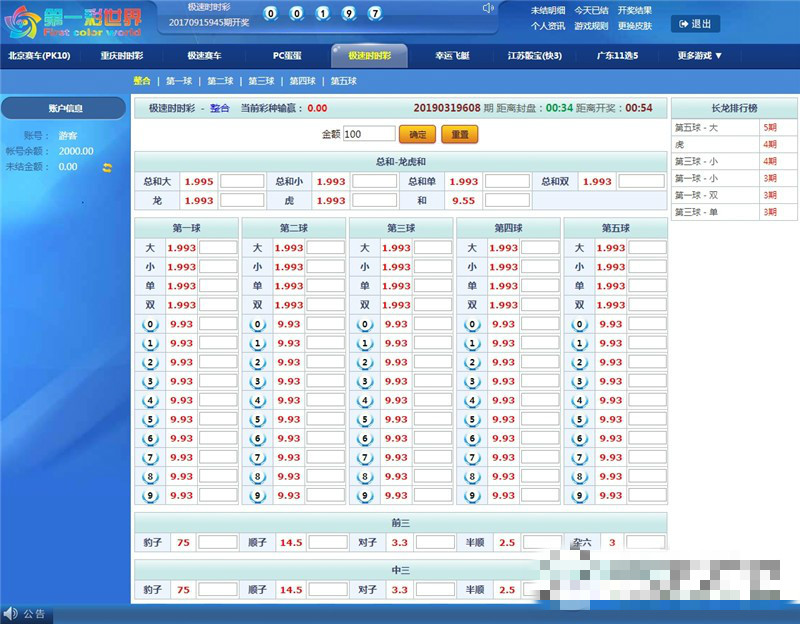Open 未结明细 link in header
Viewport: 800px width, 624px height.
(548, 10)
